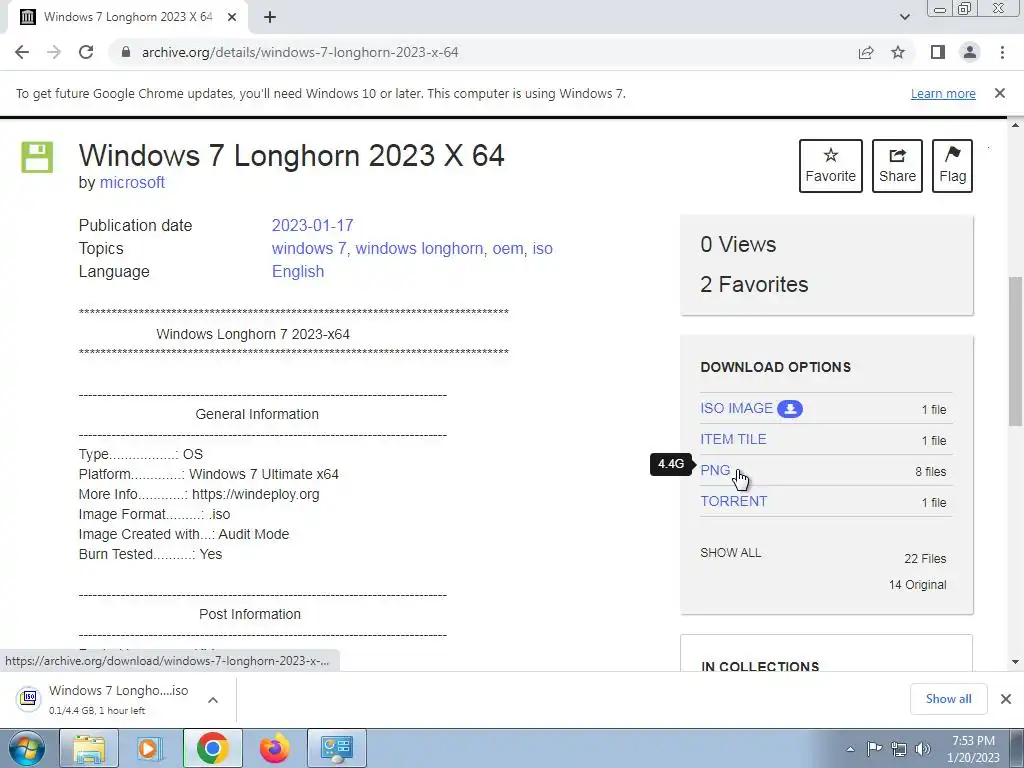Viewport: 1024px width, 768px height.
Task: Open the Learn more link about Chrome updates
Action: (943, 93)
